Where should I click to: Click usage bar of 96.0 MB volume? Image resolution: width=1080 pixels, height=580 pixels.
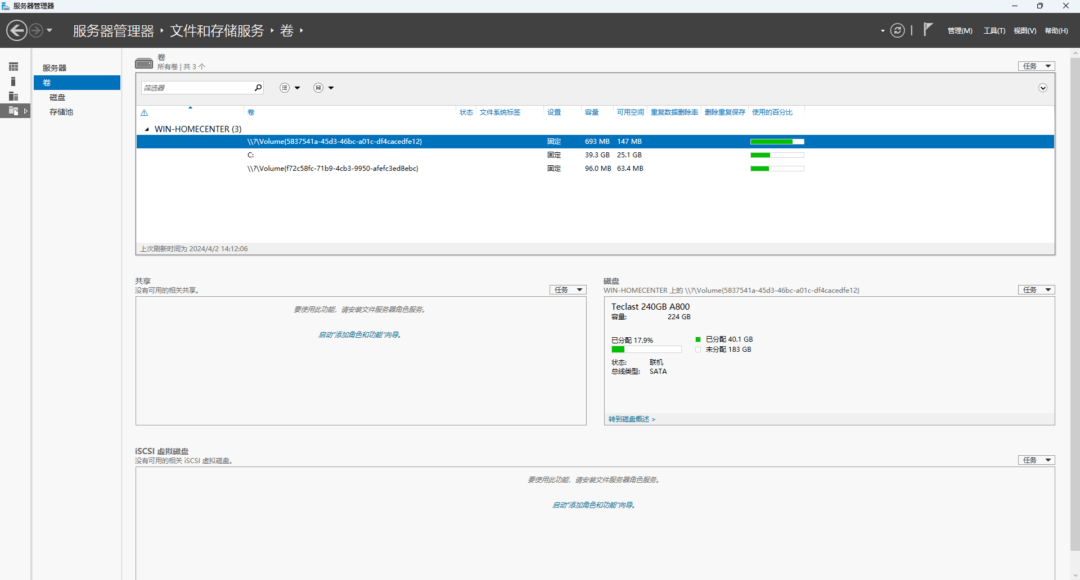[x=777, y=168]
